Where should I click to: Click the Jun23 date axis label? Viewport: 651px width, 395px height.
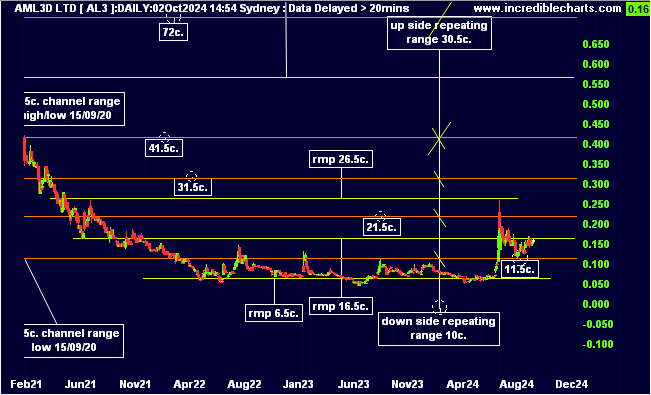[355, 384]
